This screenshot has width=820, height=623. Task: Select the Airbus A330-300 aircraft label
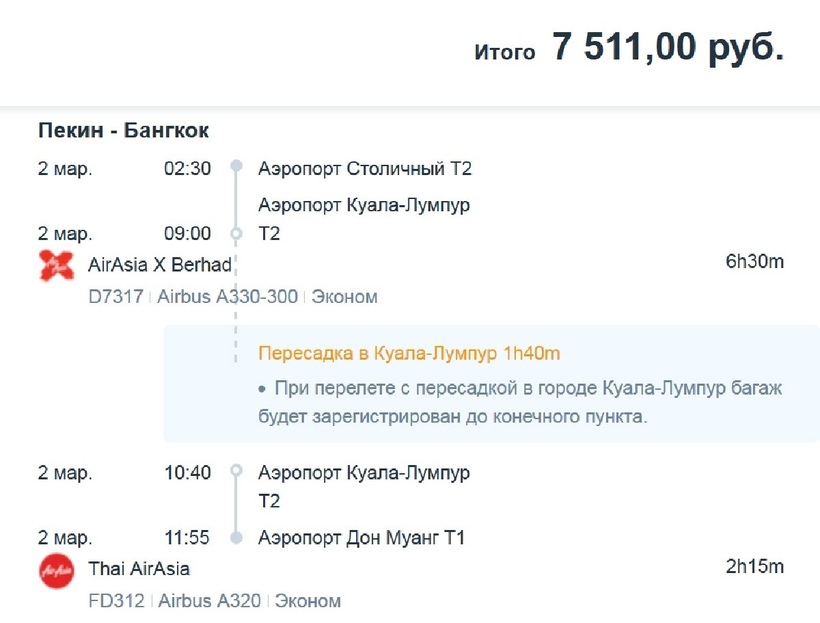click(x=228, y=297)
